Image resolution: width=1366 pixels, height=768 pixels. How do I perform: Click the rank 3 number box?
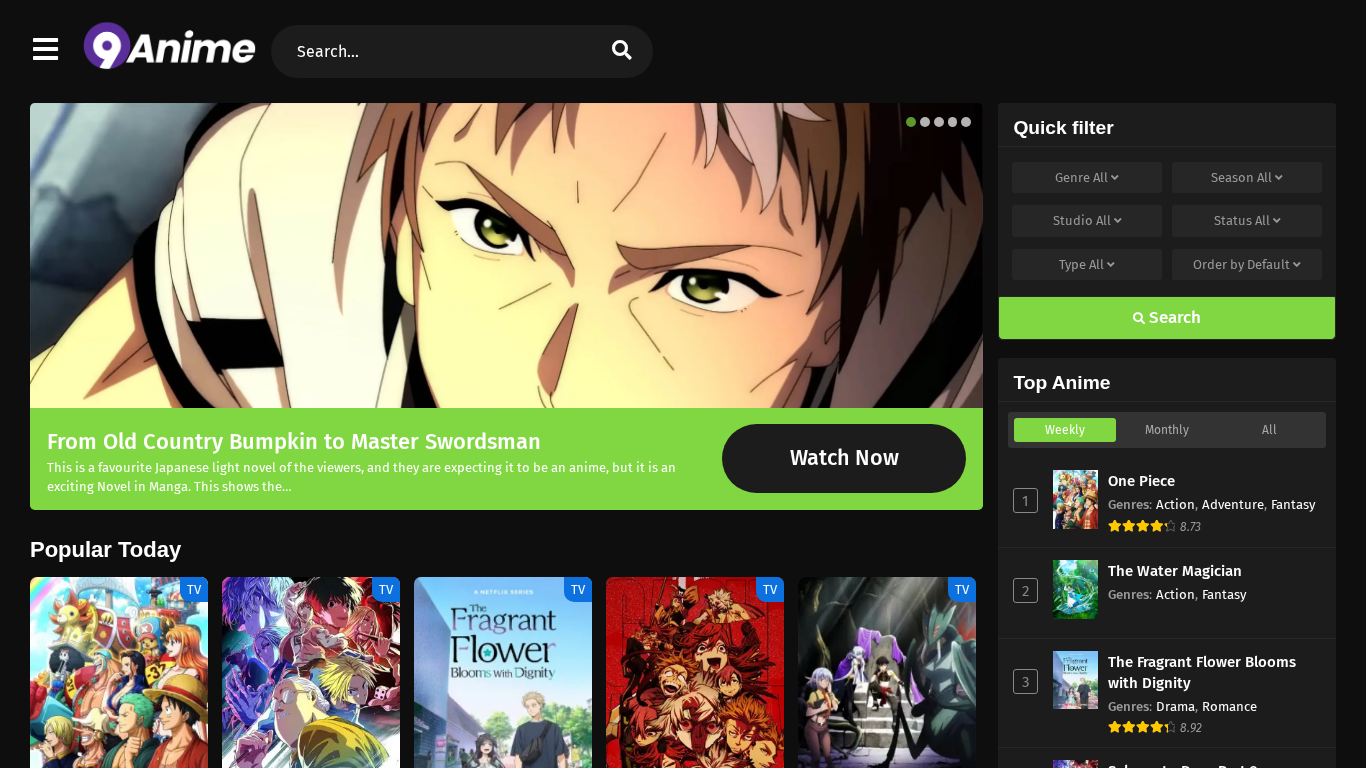pyautogui.click(x=1025, y=682)
